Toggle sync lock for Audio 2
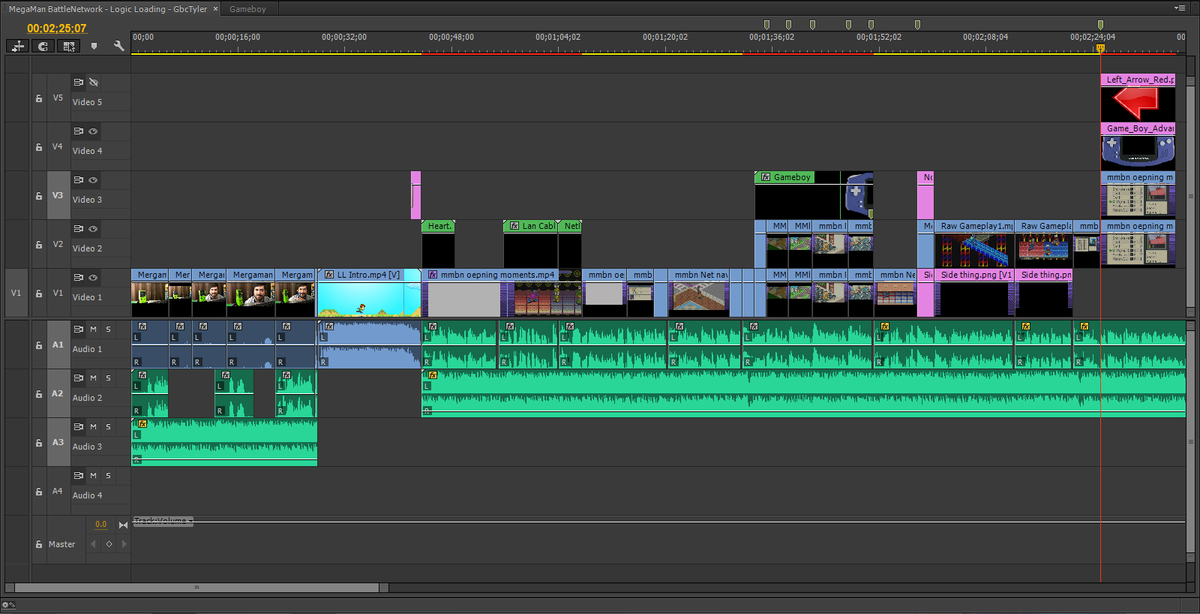1200x614 pixels. (78, 378)
